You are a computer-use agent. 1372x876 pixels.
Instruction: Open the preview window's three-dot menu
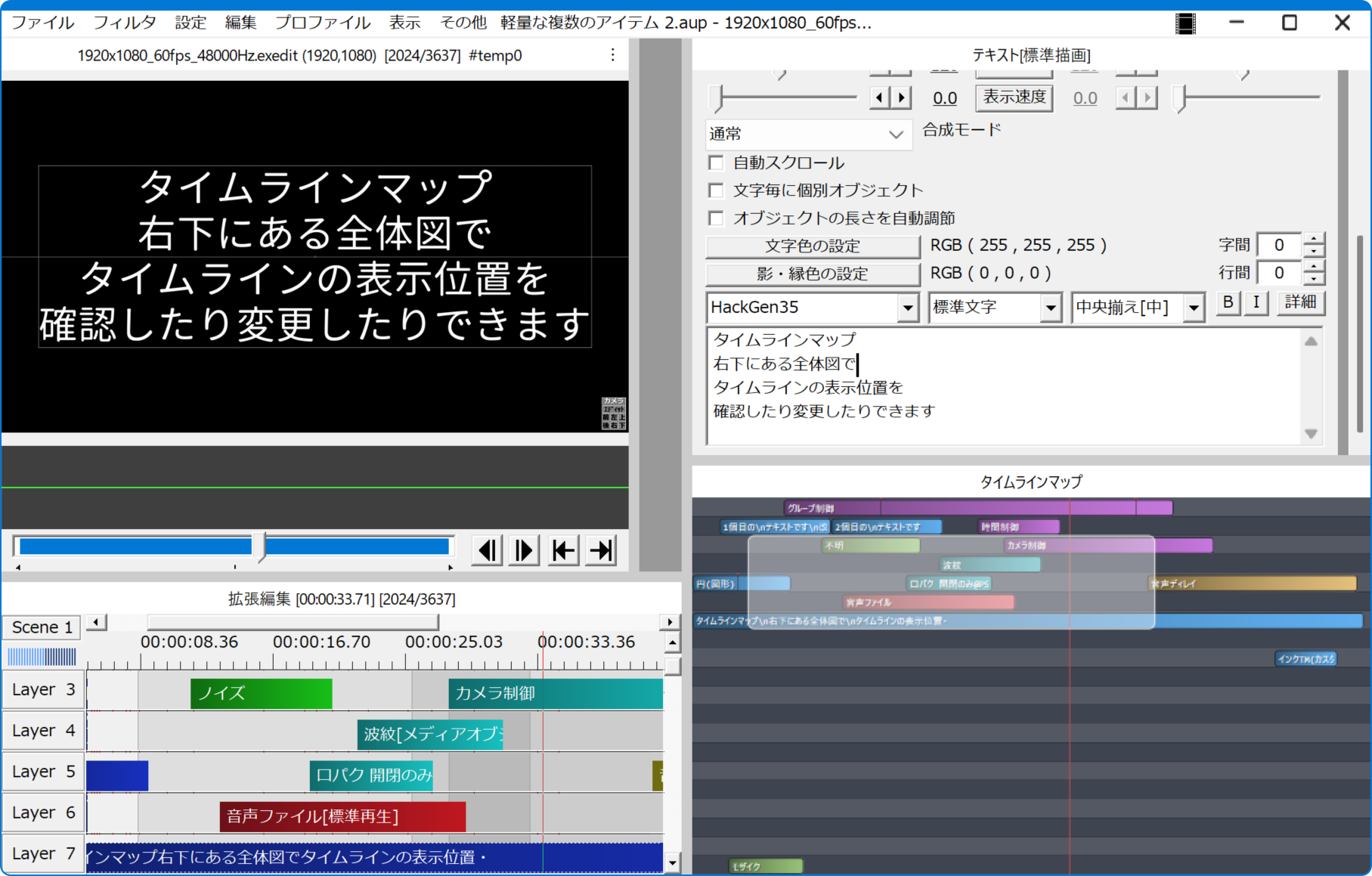point(612,54)
